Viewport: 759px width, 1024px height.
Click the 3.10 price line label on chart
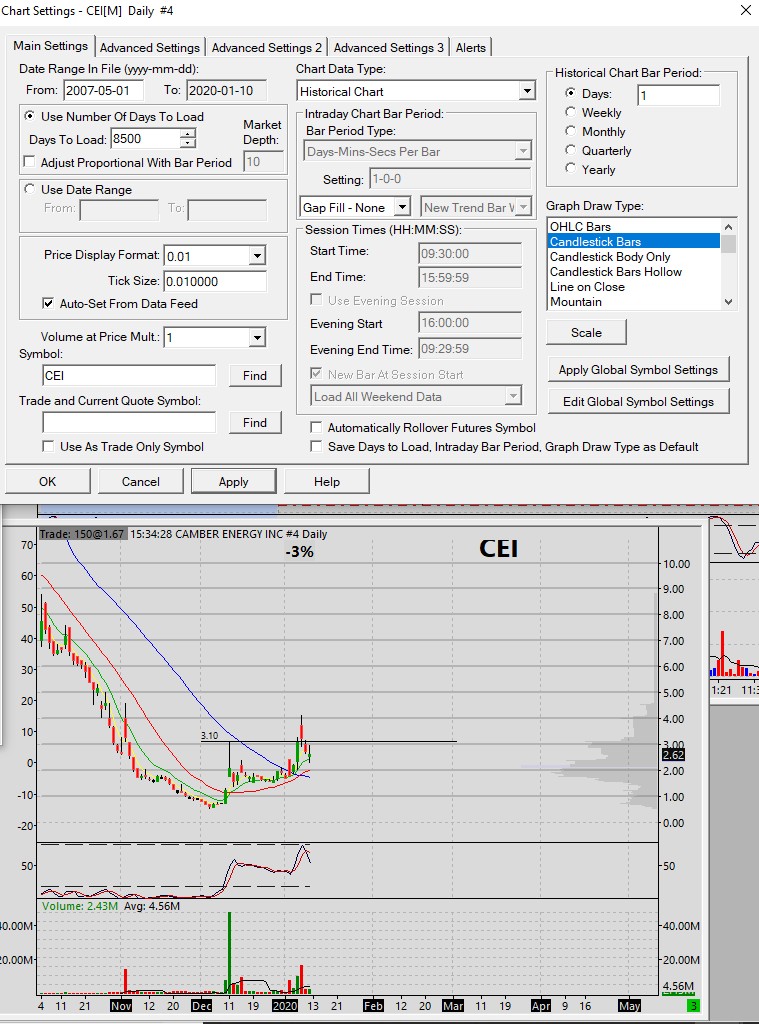(x=209, y=735)
